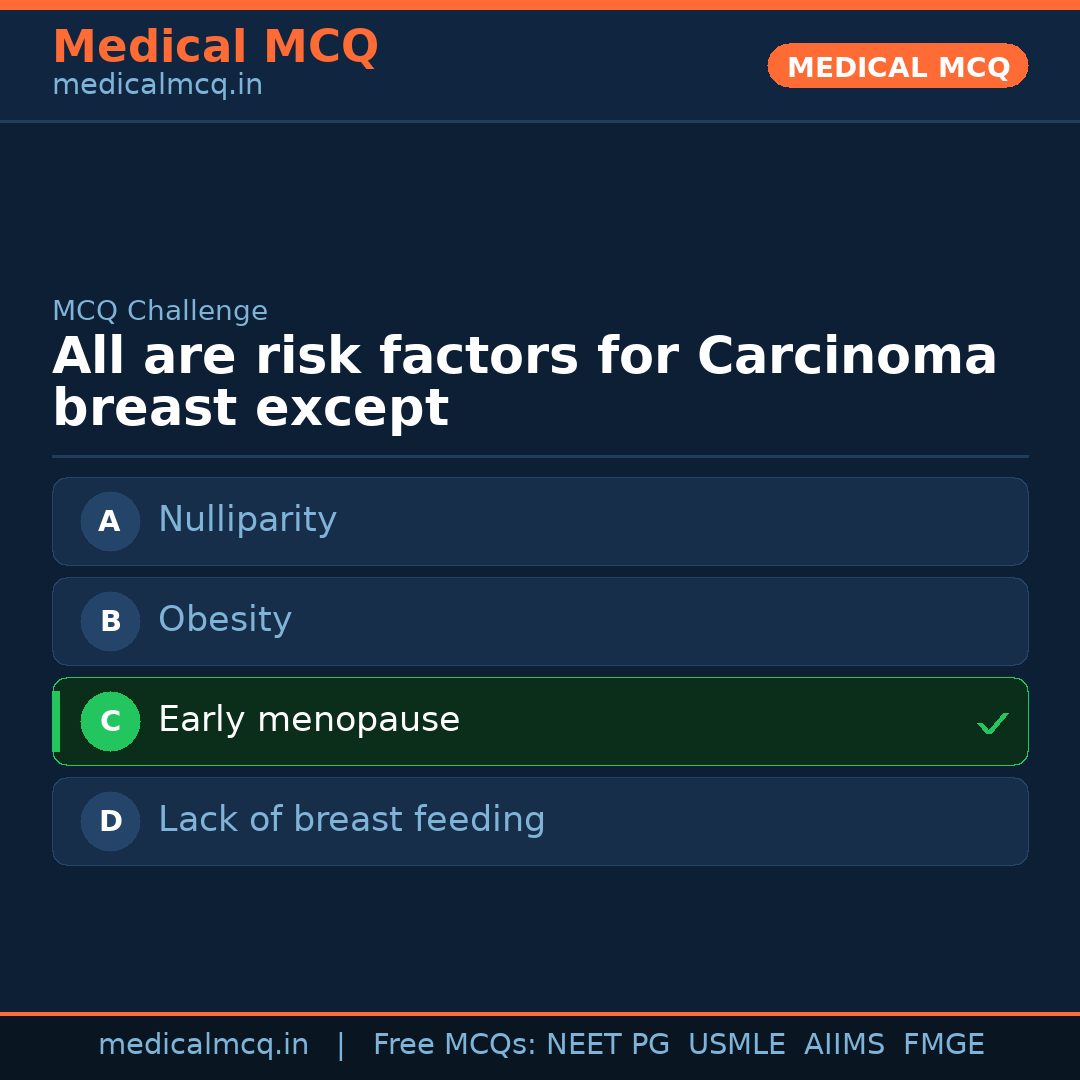Click the letter B circle icon
Viewport: 1080px width, 1080px height.
(110, 621)
